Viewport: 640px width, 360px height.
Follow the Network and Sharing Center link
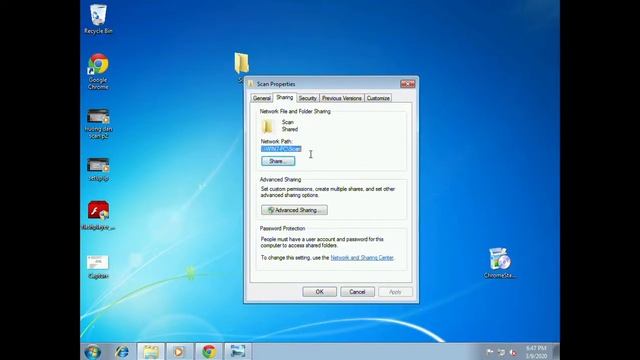point(362,258)
